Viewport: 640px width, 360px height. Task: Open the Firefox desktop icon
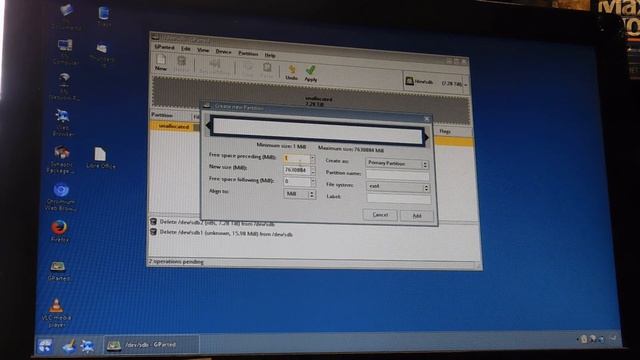[x=60, y=231]
